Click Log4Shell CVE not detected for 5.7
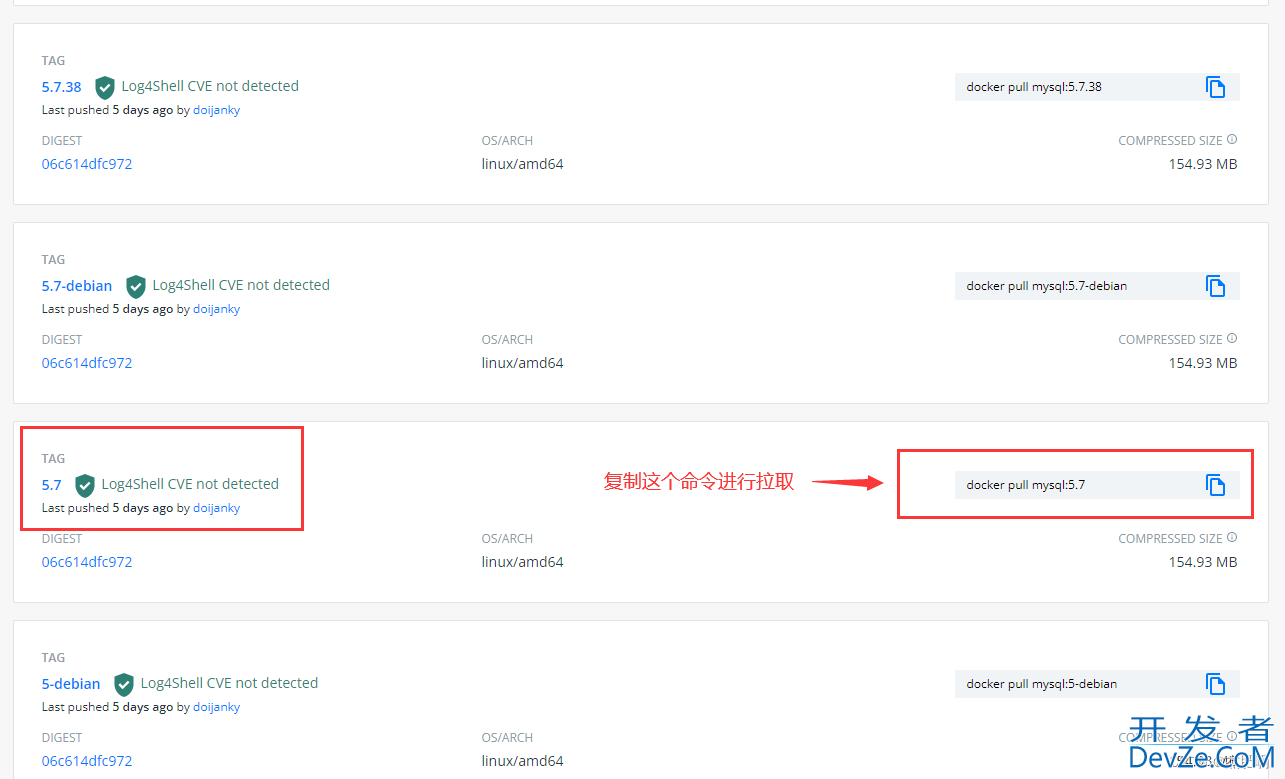The width and height of the screenshot is (1285, 779). click(x=190, y=484)
